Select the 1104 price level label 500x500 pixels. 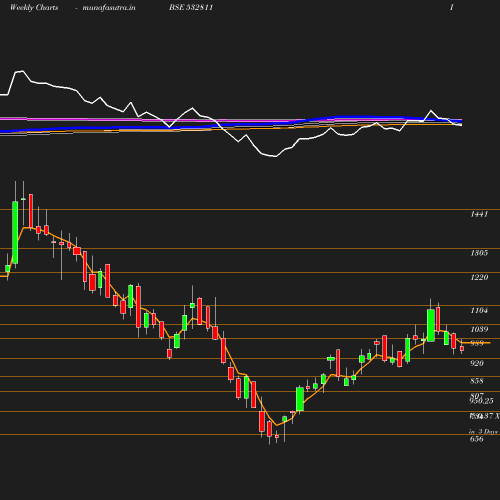coord(479,310)
